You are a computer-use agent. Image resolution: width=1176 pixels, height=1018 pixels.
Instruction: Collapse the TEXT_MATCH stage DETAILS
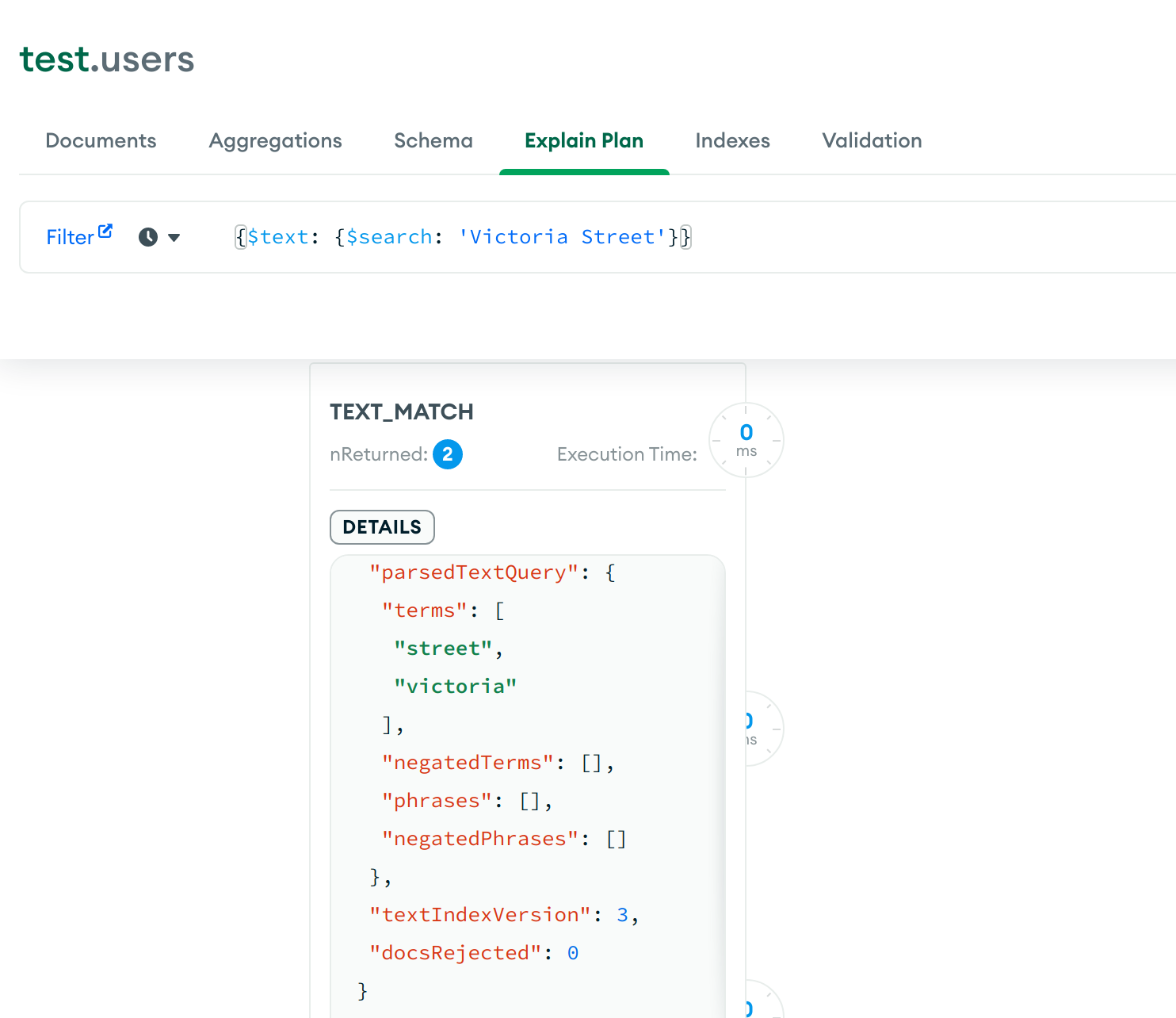click(x=382, y=527)
